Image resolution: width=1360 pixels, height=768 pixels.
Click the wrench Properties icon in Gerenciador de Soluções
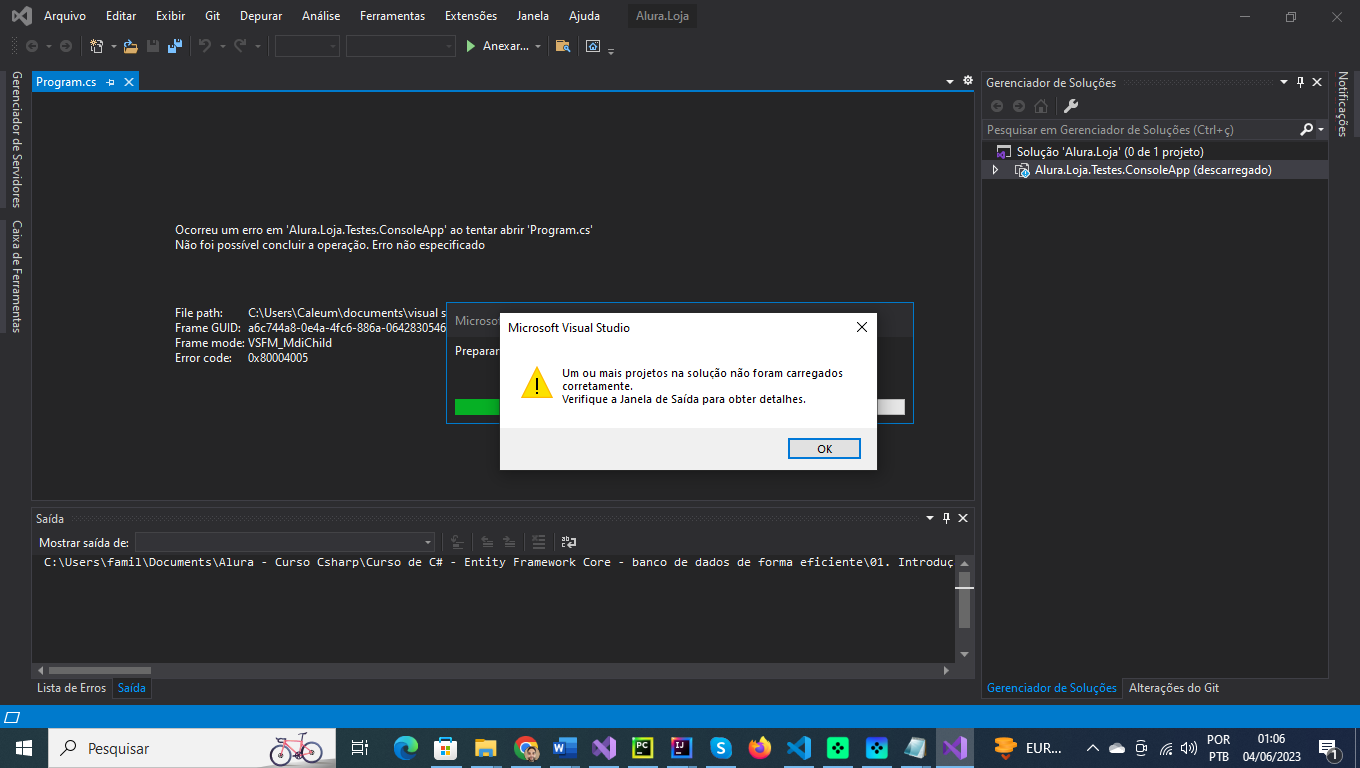pos(1070,106)
